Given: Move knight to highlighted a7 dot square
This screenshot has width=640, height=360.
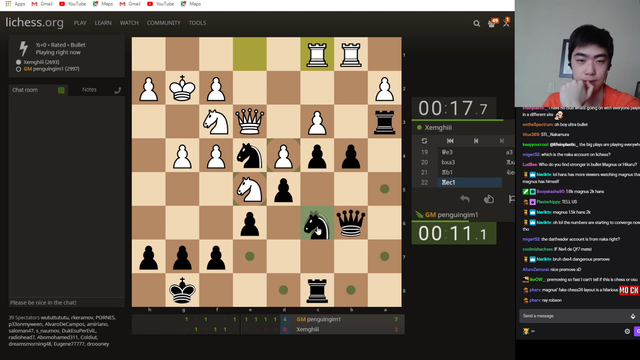Looking at the screenshot, I should [x=384, y=256].
